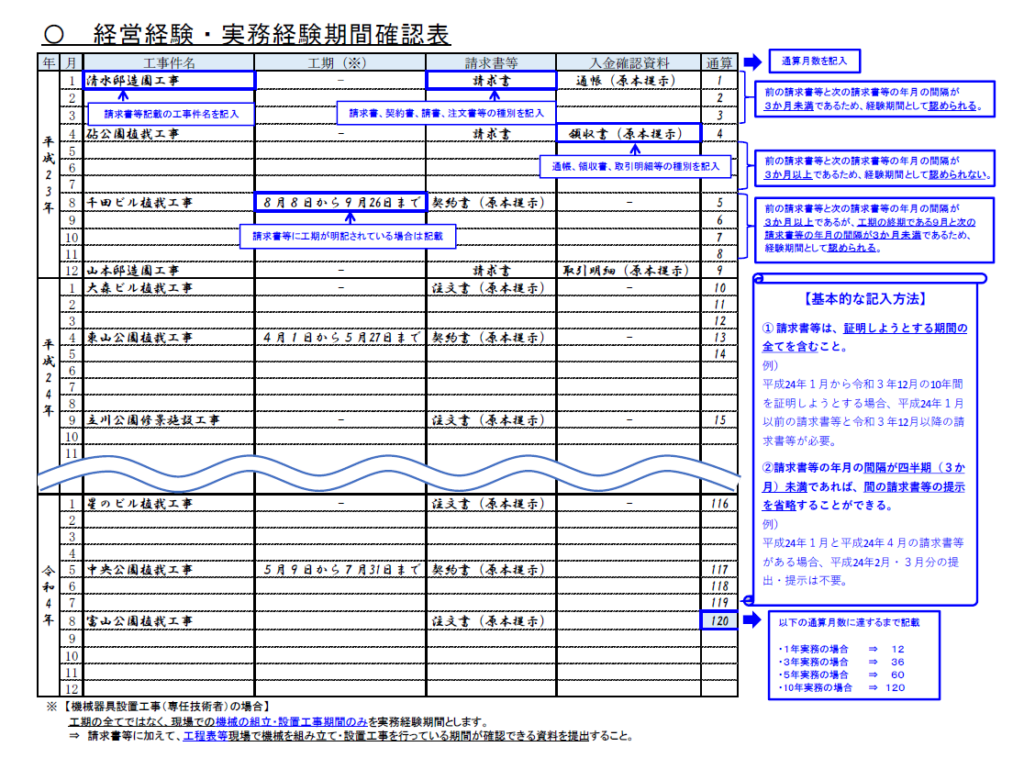The height and width of the screenshot is (758, 1024).
Task: Click the blue underlined 機械の組立・設置工事期間のみ
Action: tap(291, 722)
